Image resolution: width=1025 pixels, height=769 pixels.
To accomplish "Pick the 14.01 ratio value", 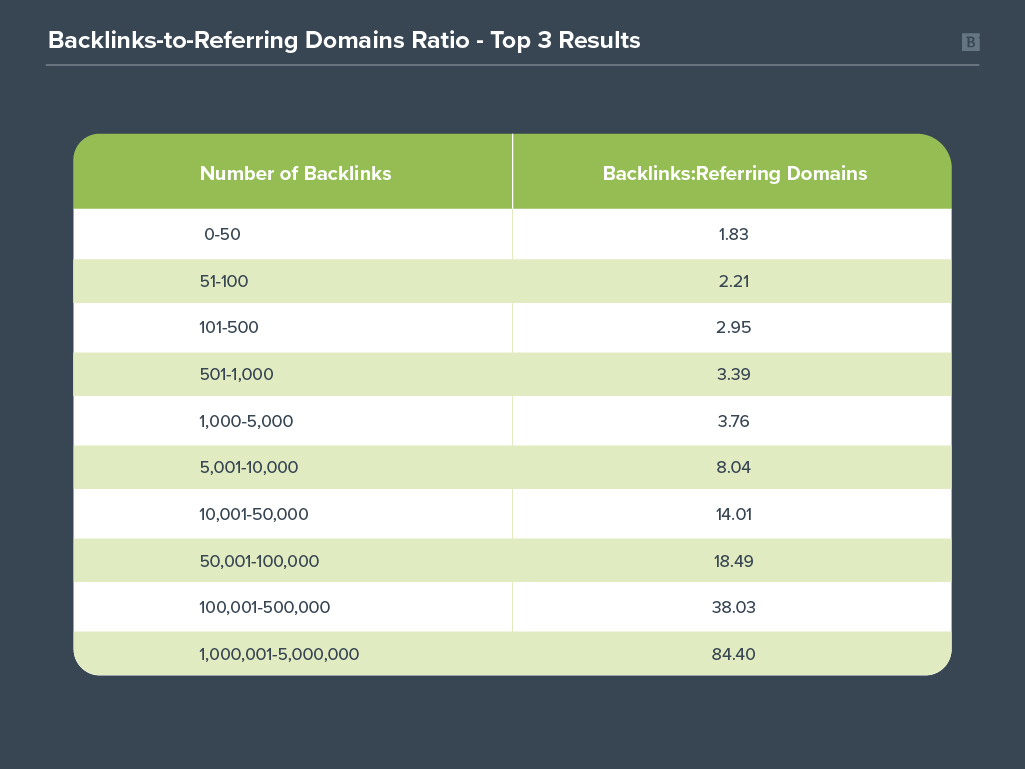I will [x=733, y=514].
